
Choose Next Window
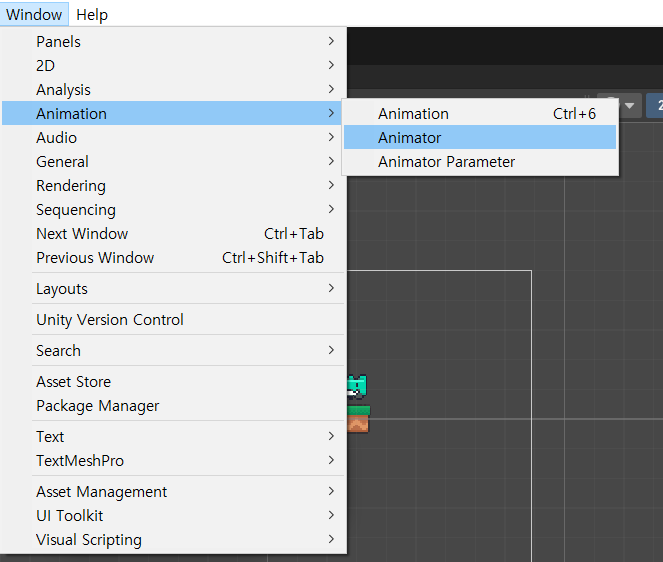click(173, 233)
